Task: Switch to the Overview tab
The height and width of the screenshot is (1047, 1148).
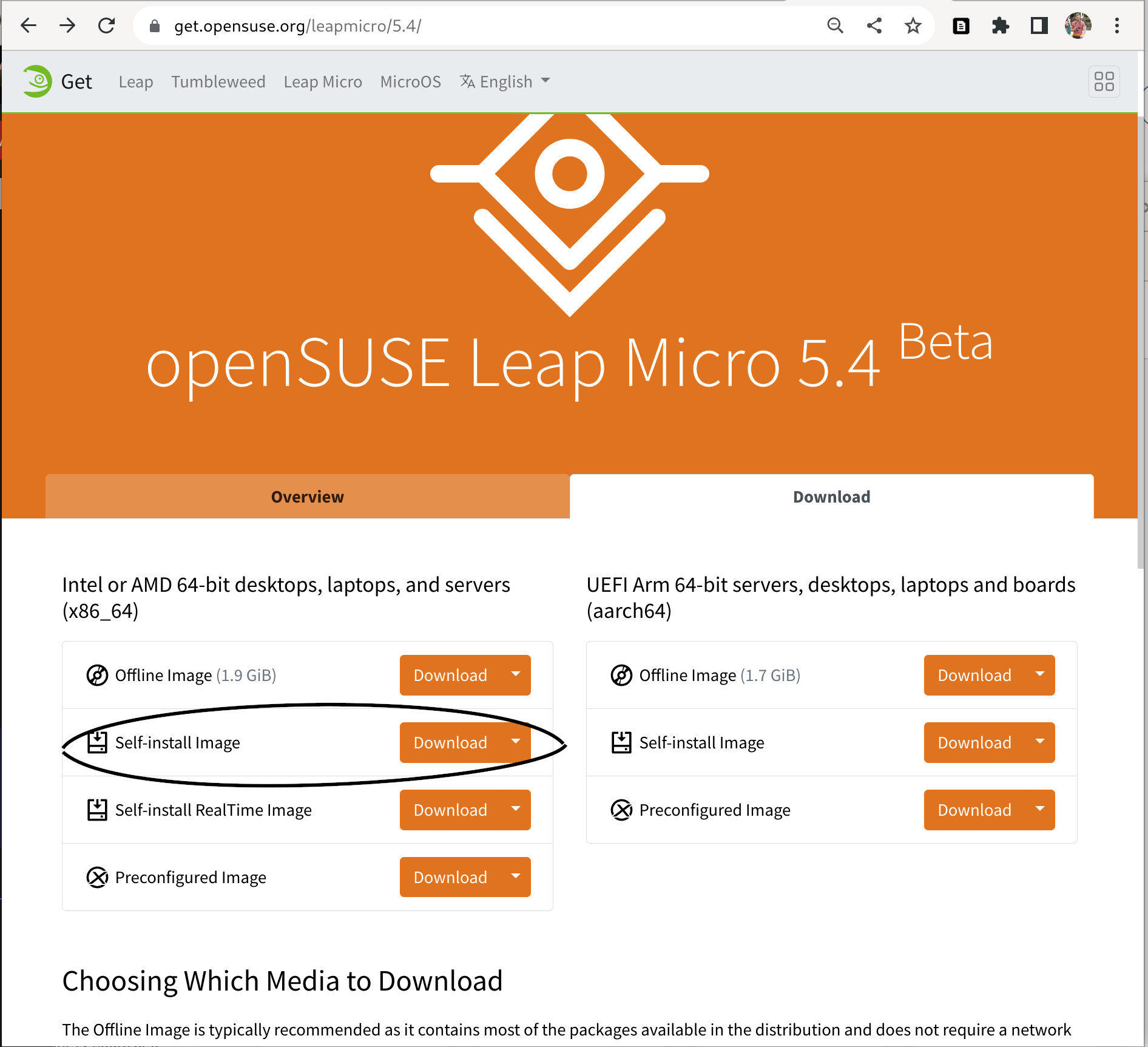Action: [307, 496]
